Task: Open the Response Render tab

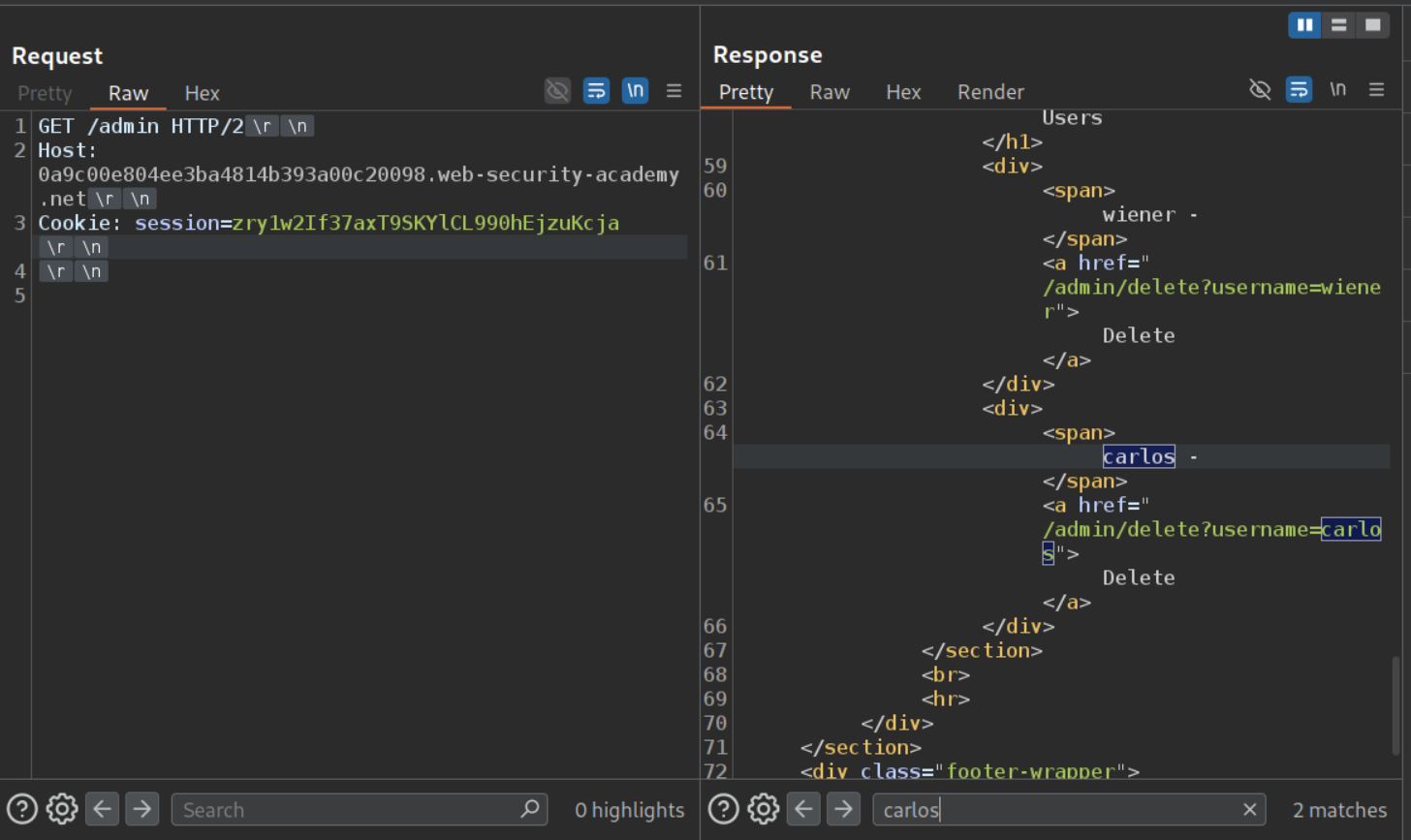Action: point(990,92)
